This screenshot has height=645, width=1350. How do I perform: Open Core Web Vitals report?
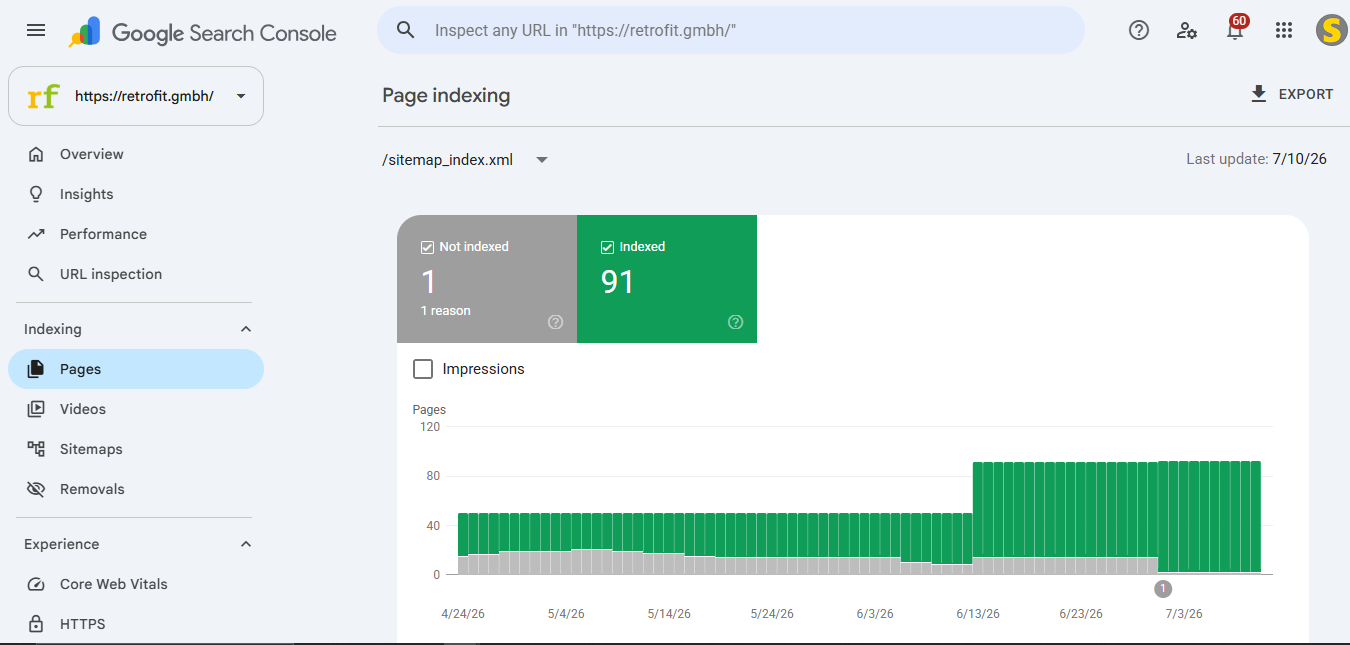[136, 584]
